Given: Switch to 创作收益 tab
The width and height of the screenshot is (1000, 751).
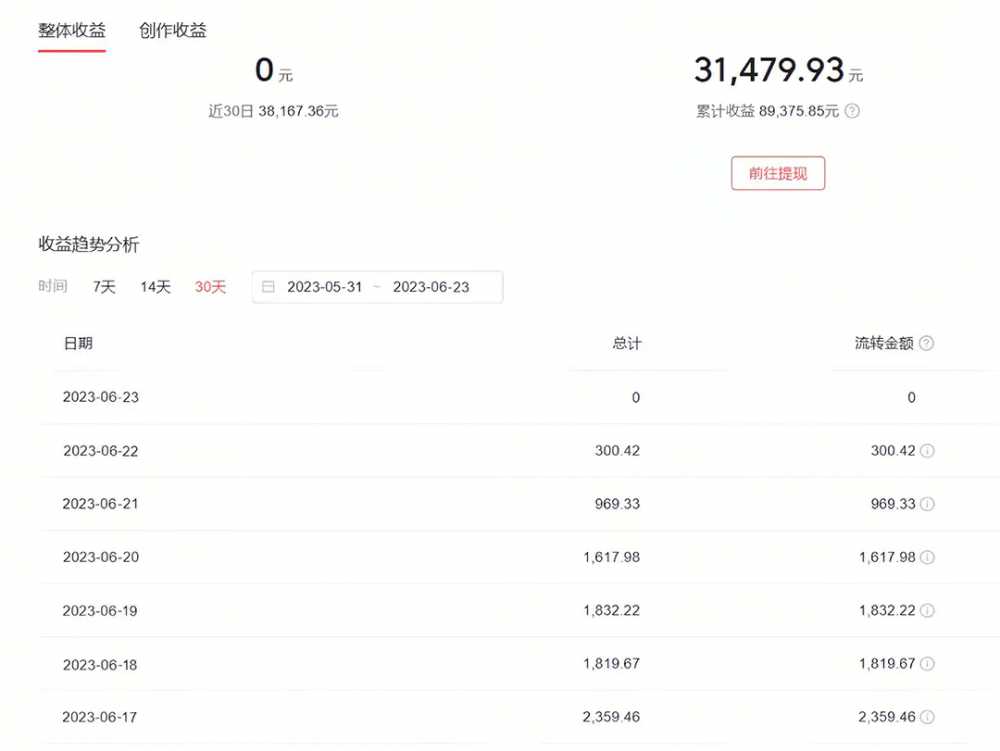Looking at the screenshot, I should tap(173, 30).
